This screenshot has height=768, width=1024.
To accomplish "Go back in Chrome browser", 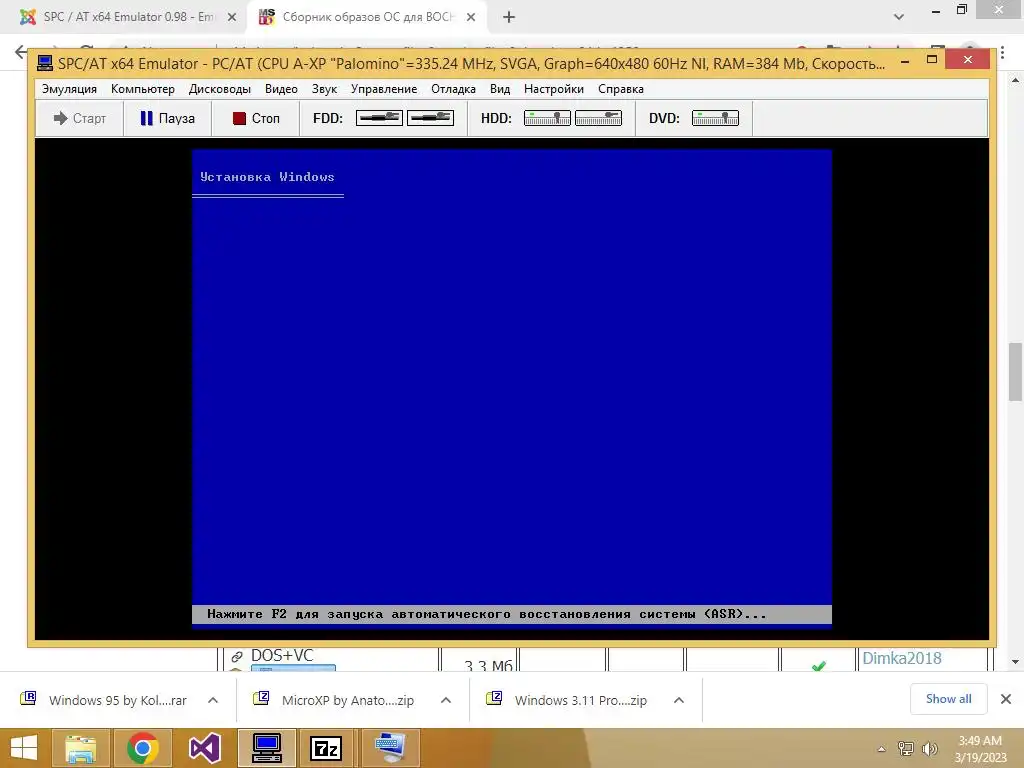I will click(21, 52).
